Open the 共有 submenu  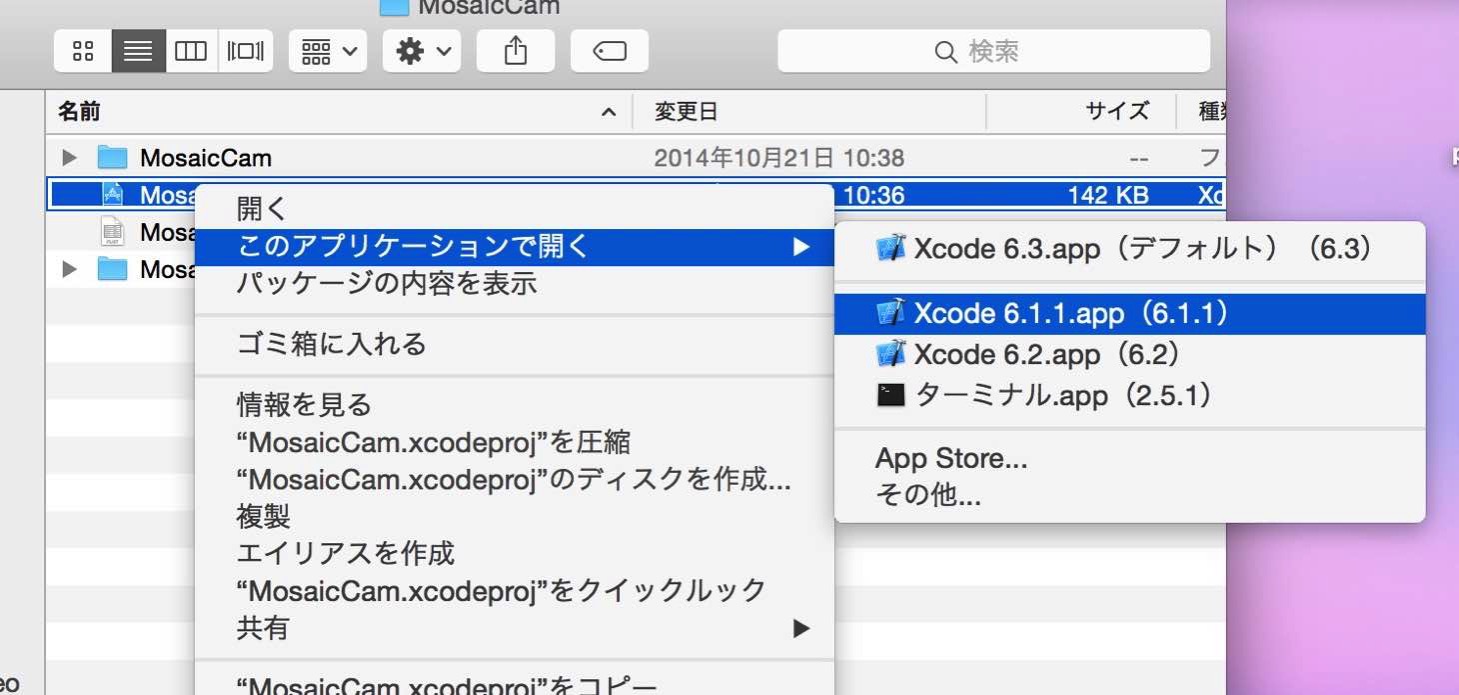coord(514,628)
